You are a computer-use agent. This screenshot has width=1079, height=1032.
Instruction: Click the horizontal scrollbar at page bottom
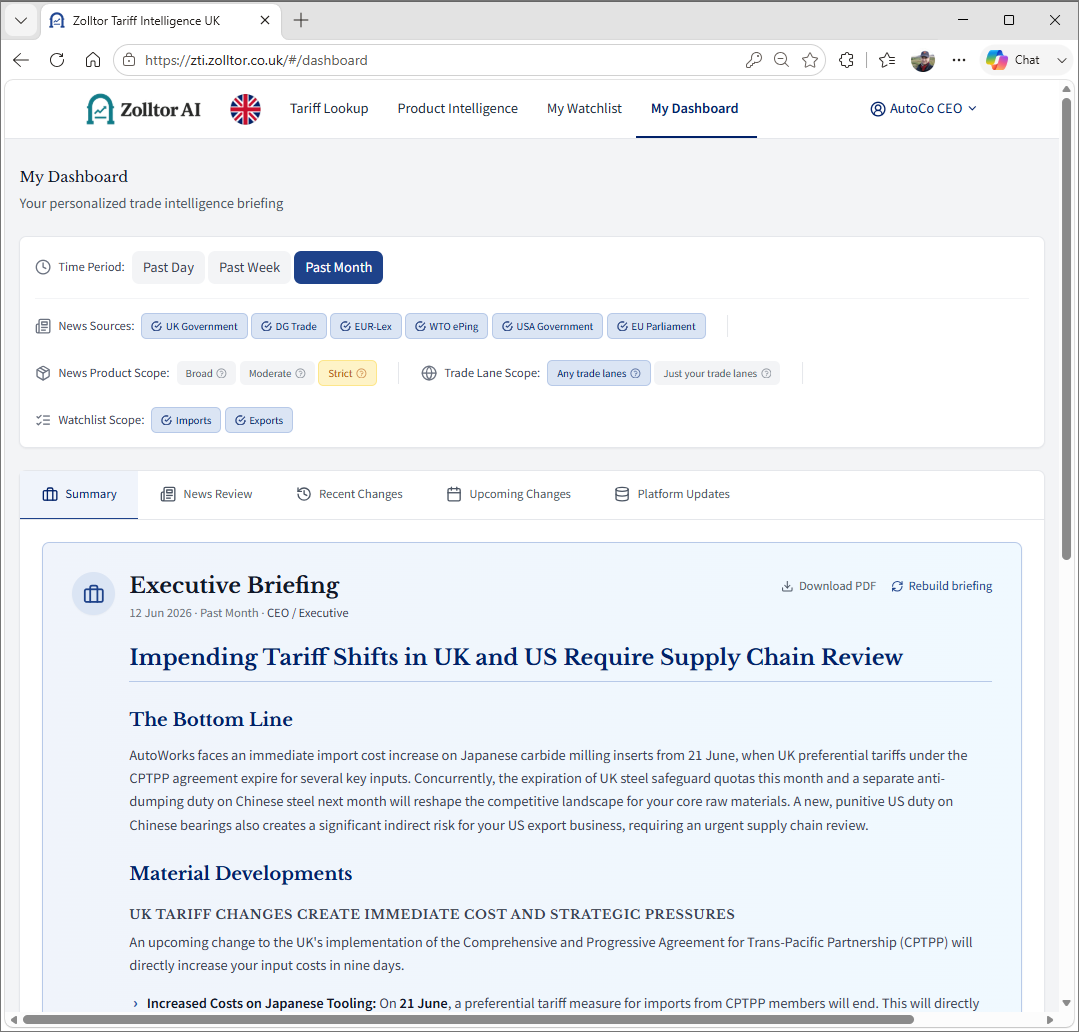point(468,1020)
